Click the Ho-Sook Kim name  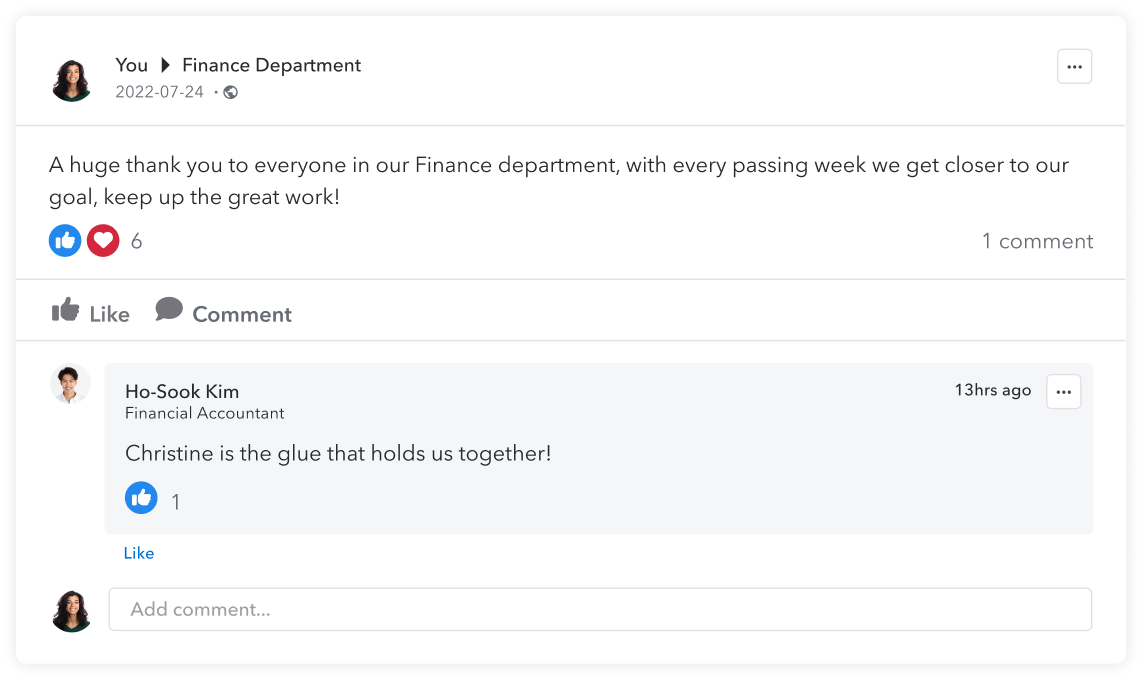pos(182,391)
